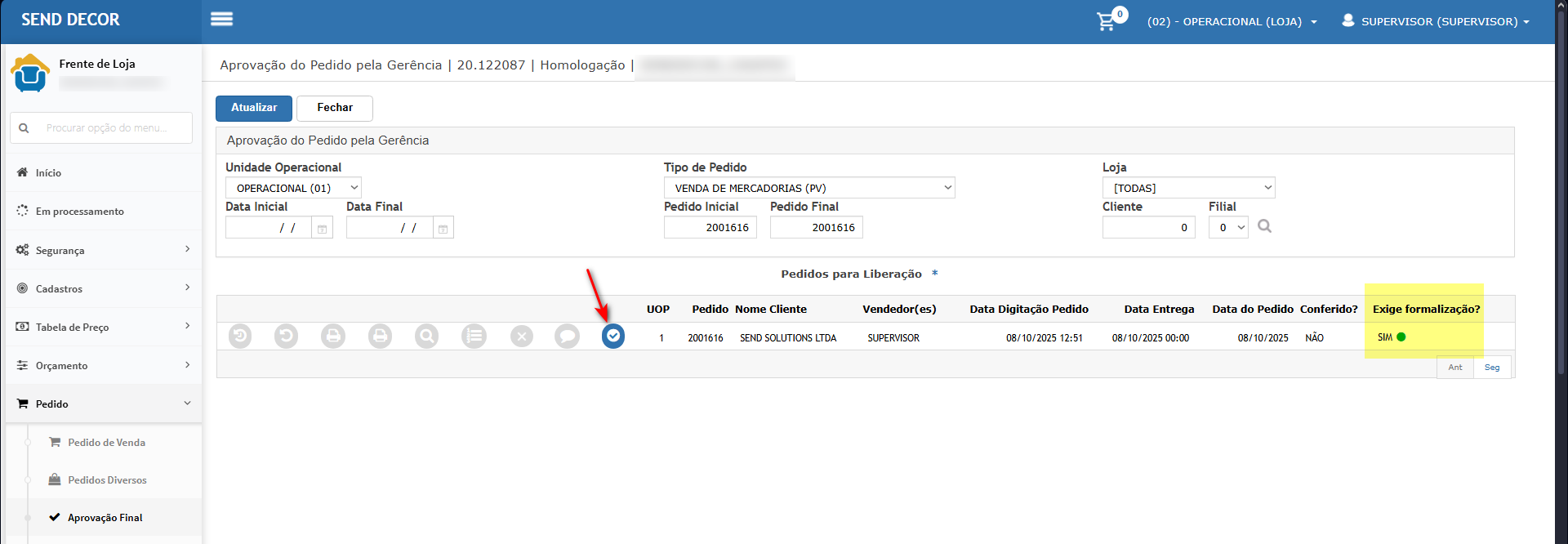Click the Pedido Inicial input field
1568x544 pixels.
pos(710,228)
